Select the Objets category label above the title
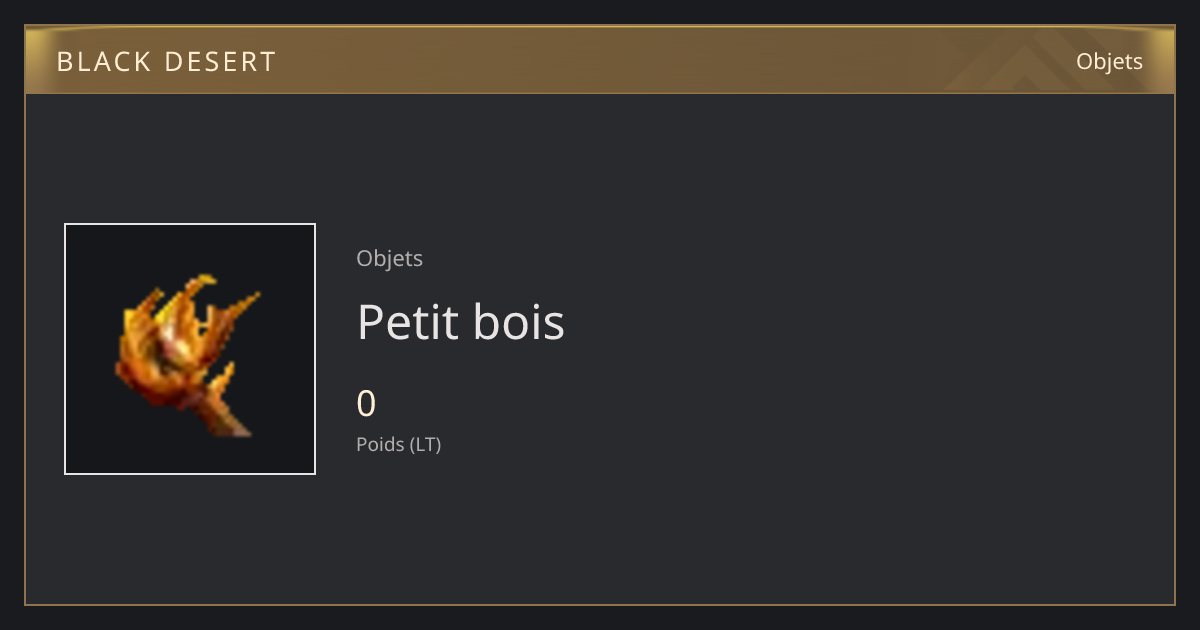Viewport: 1200px width, 630px height. pos(389,258)
